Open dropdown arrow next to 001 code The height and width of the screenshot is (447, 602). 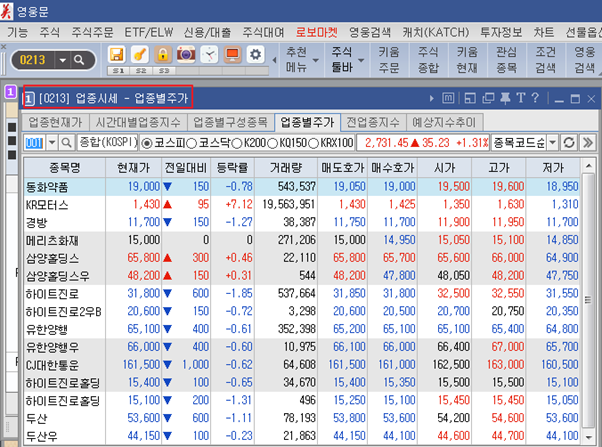tap(52, 143)
